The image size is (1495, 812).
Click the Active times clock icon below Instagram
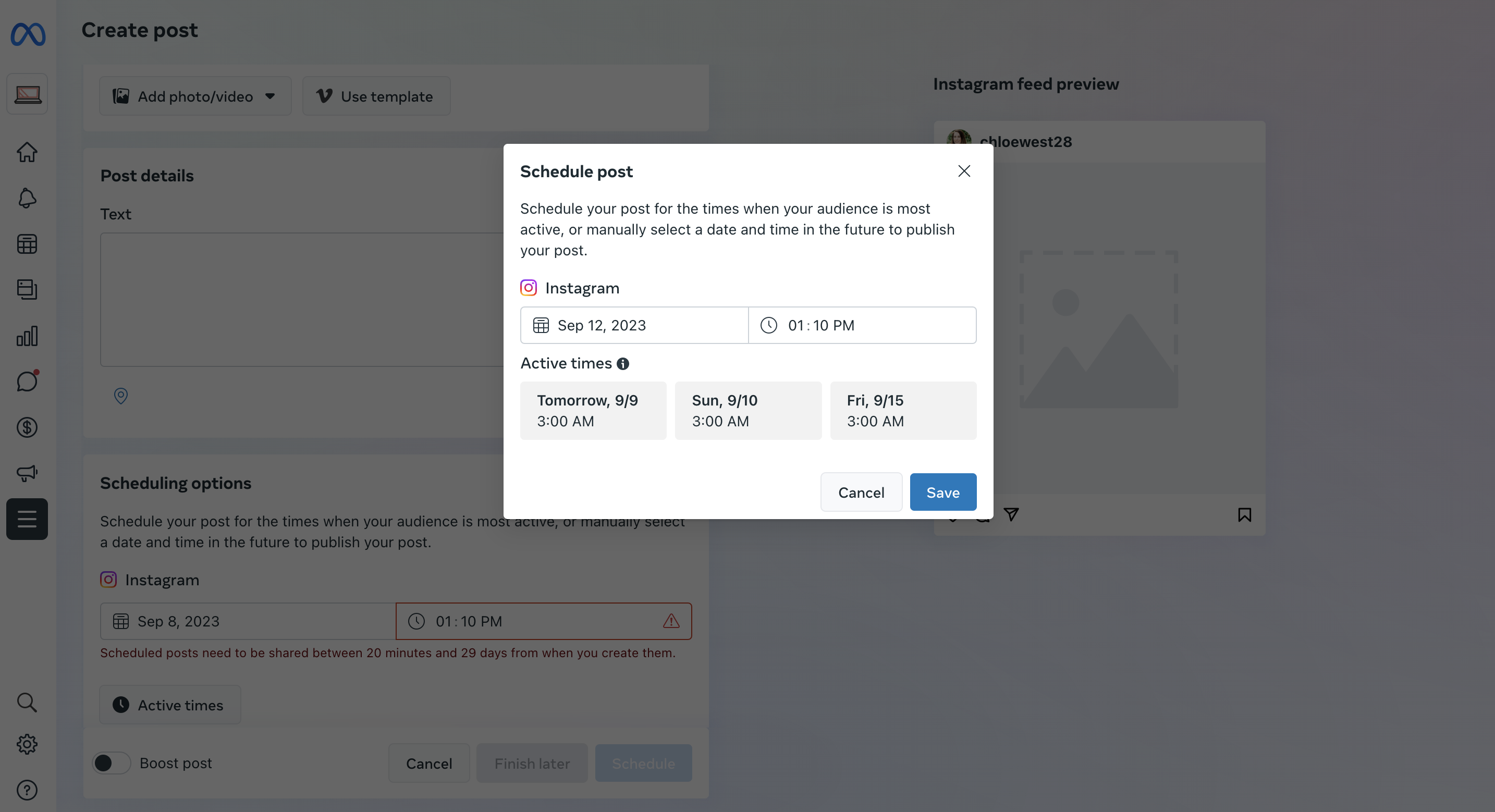click(x=120, y=704)
